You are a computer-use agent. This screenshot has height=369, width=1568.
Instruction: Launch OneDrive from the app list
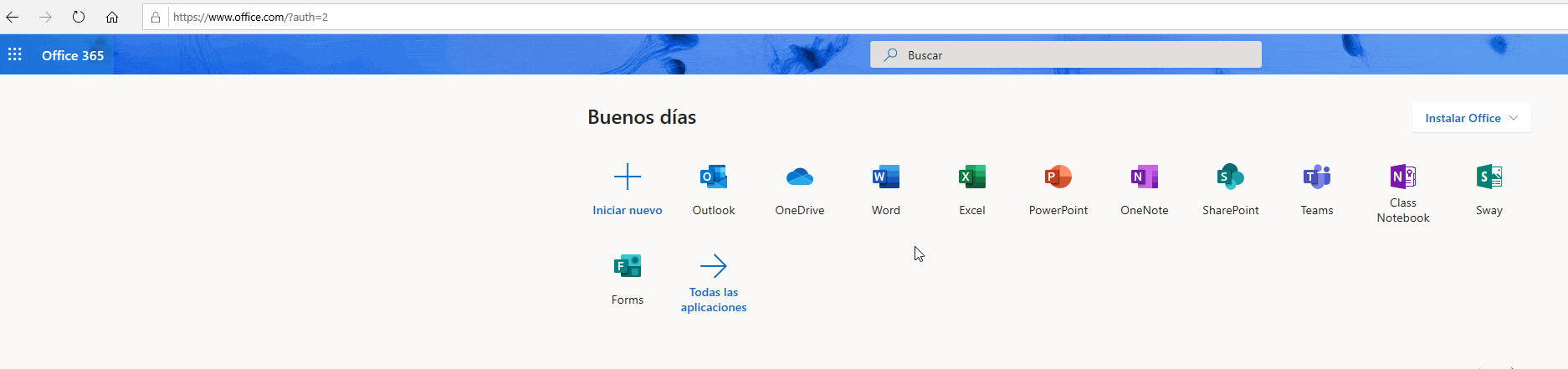[799, 177]
